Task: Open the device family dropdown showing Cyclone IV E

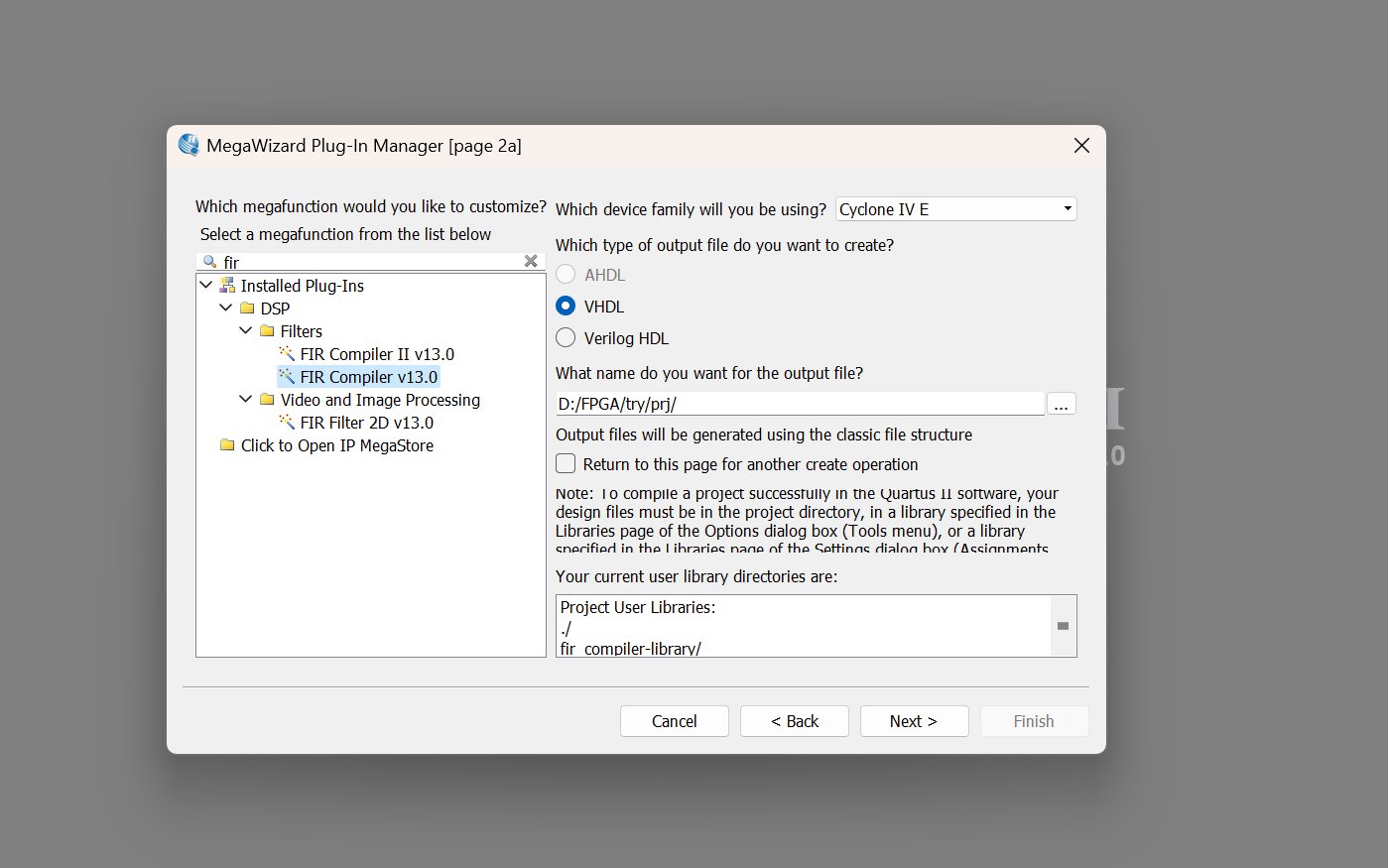Action: point(956,209)
